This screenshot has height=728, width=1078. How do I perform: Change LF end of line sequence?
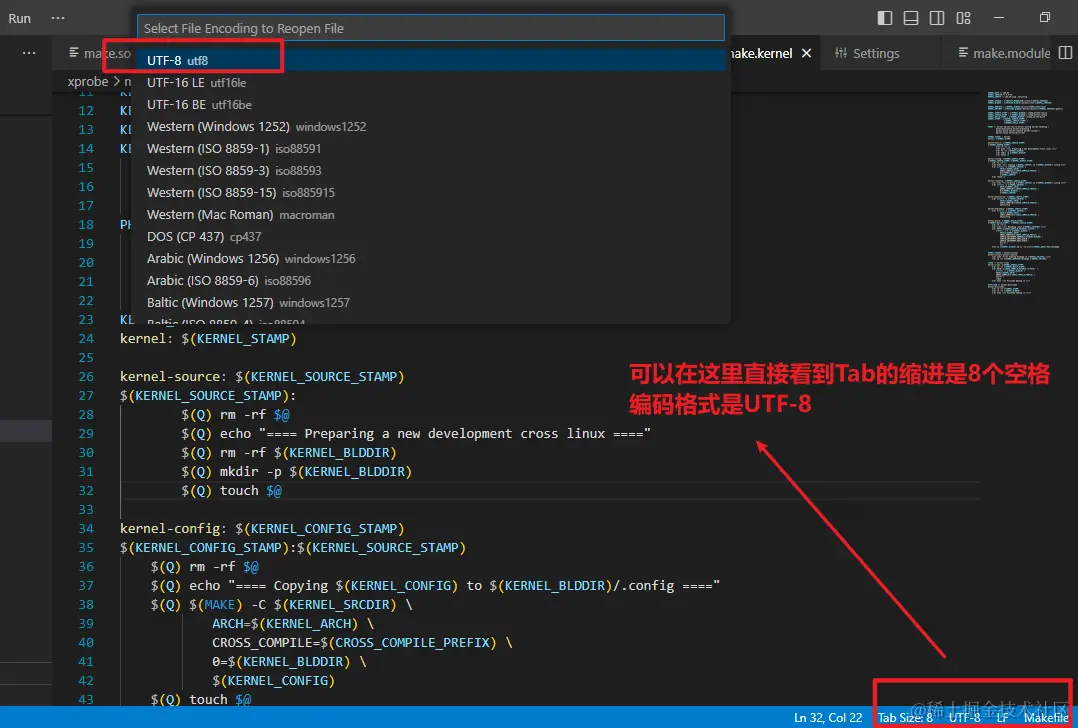coord(1003,718)
